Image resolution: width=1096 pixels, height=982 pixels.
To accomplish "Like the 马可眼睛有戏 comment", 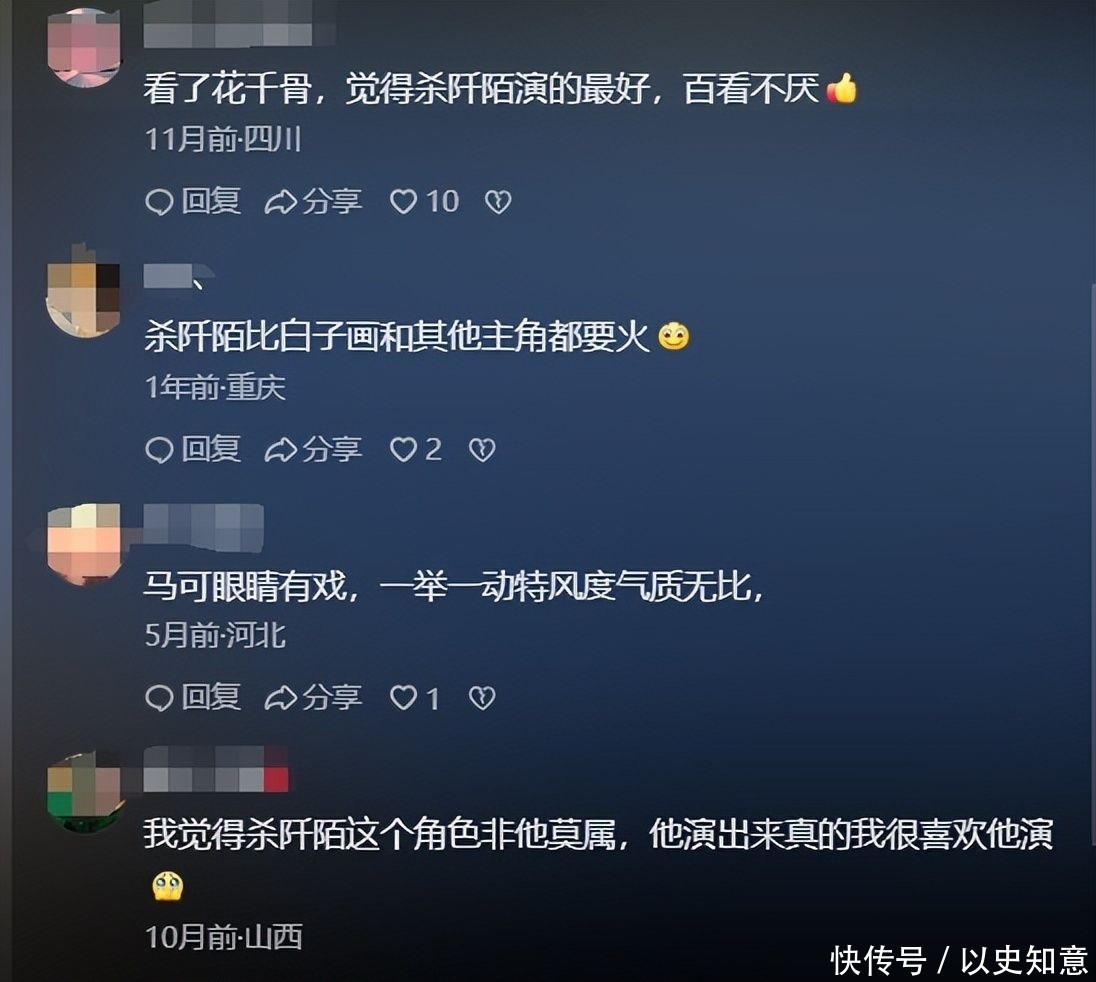I will click(x=414, y=698).
